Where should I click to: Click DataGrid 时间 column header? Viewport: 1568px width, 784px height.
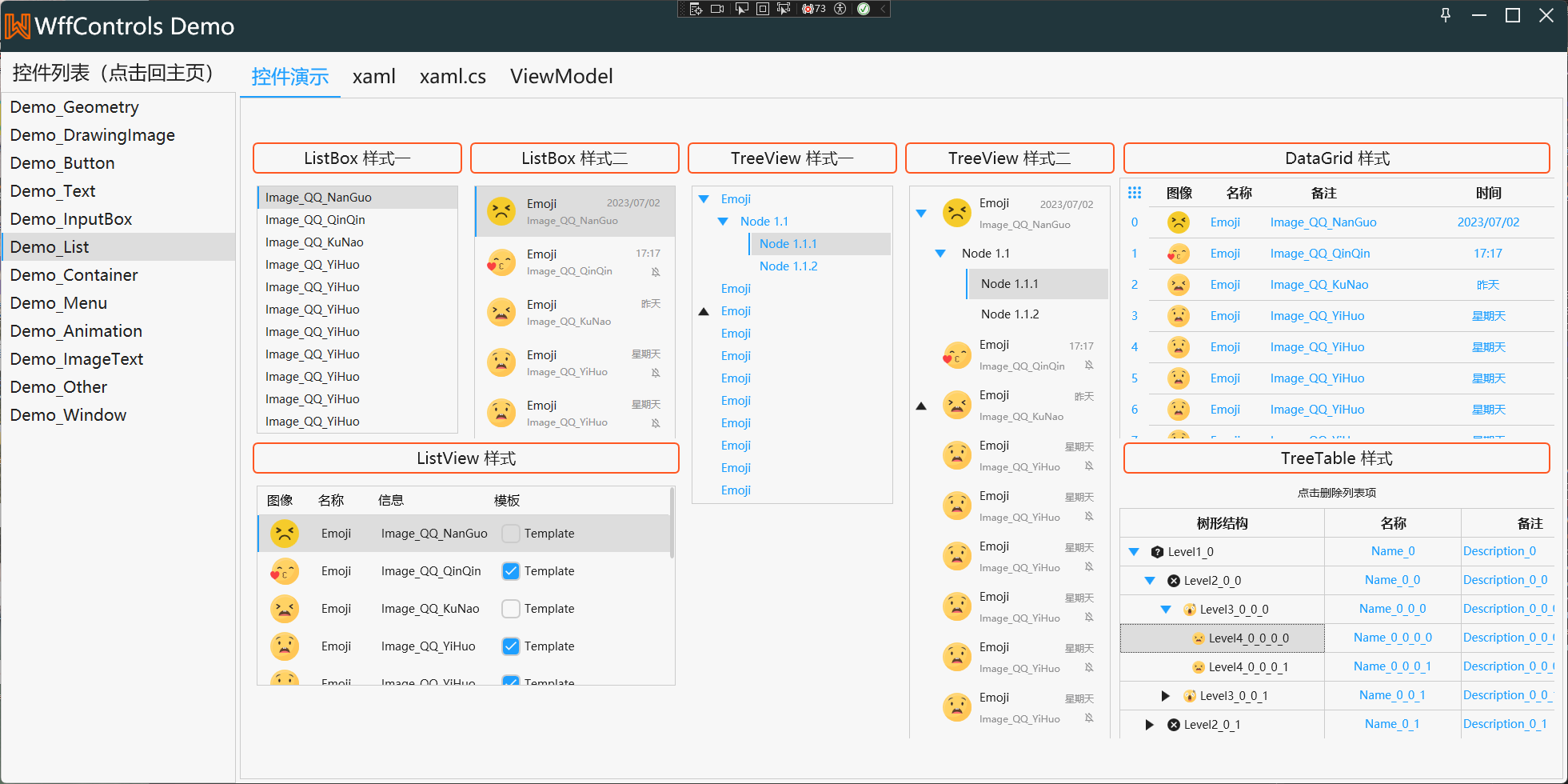coord(1489,193)
